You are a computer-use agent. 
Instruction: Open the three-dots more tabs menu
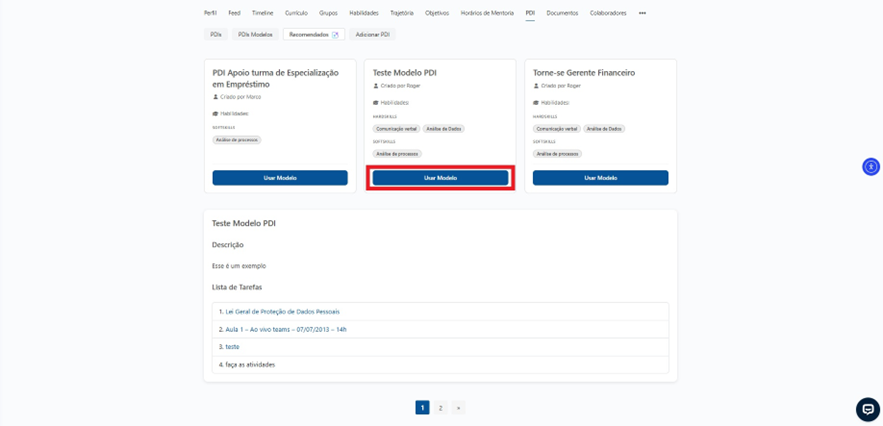642,13
